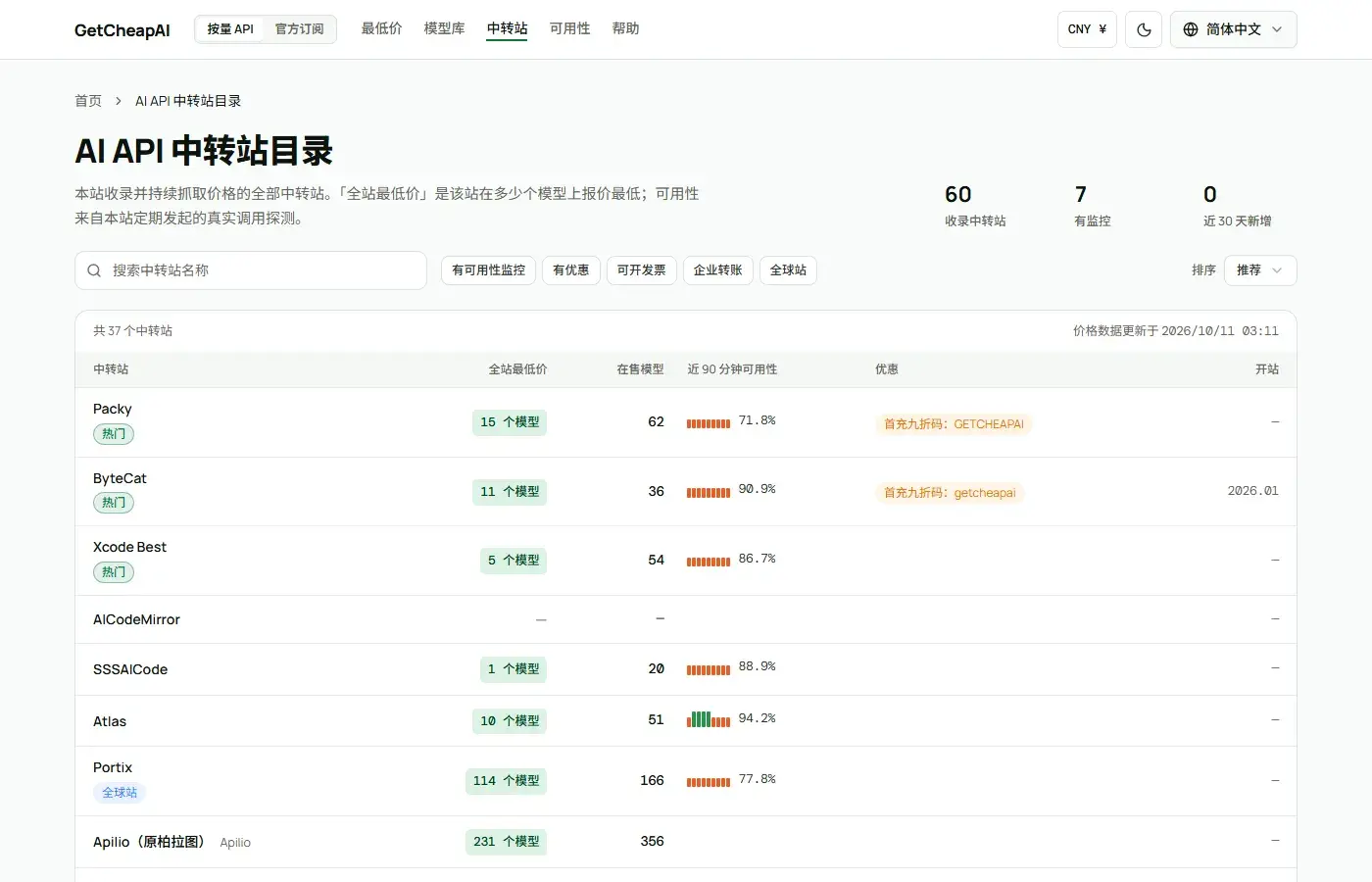
Task: Open Apilio（原柏拉图） relay row
Action: (x=686, y=842)
